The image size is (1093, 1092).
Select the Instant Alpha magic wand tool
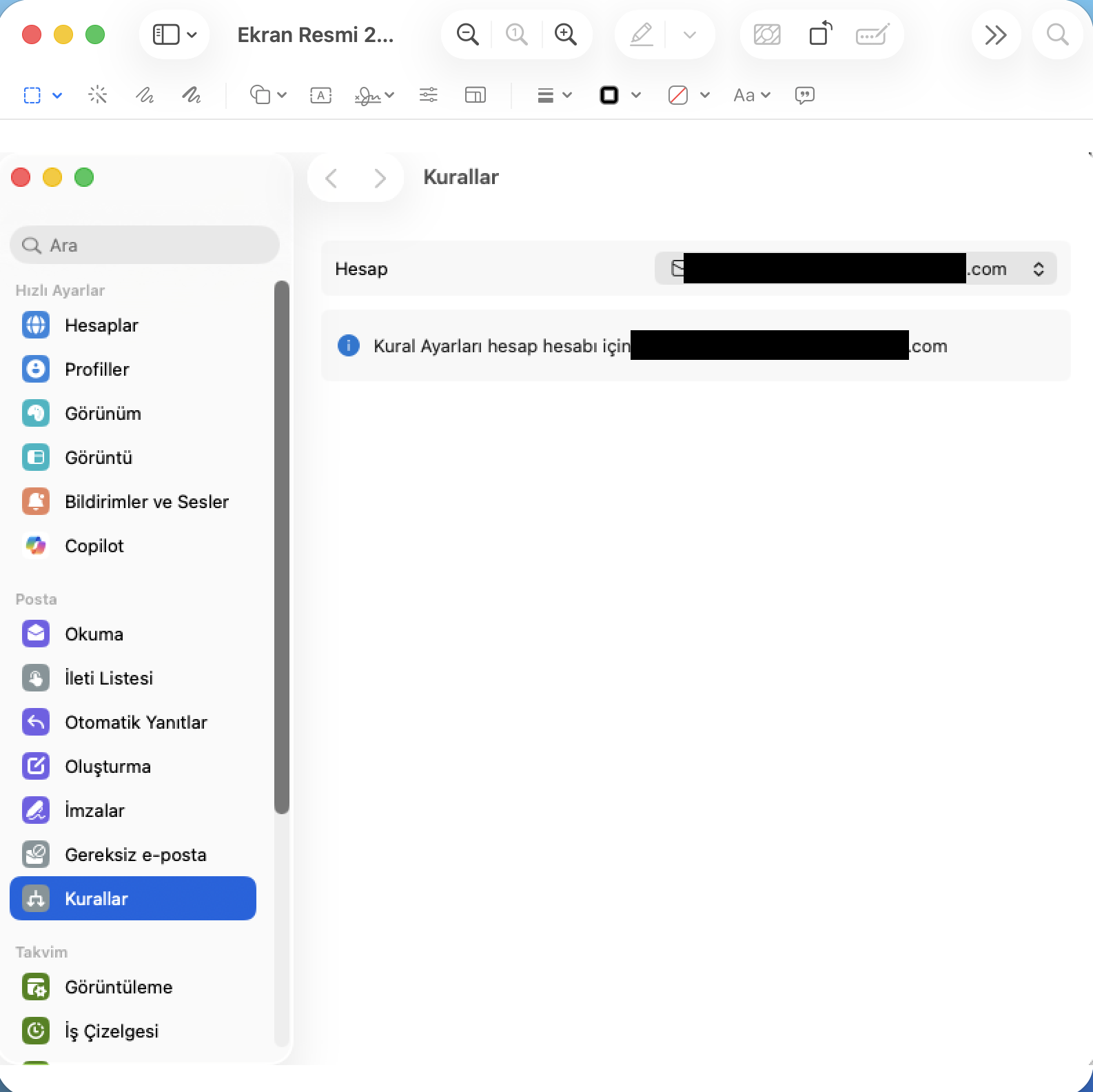pyautogui.click(x=98, y=95)
